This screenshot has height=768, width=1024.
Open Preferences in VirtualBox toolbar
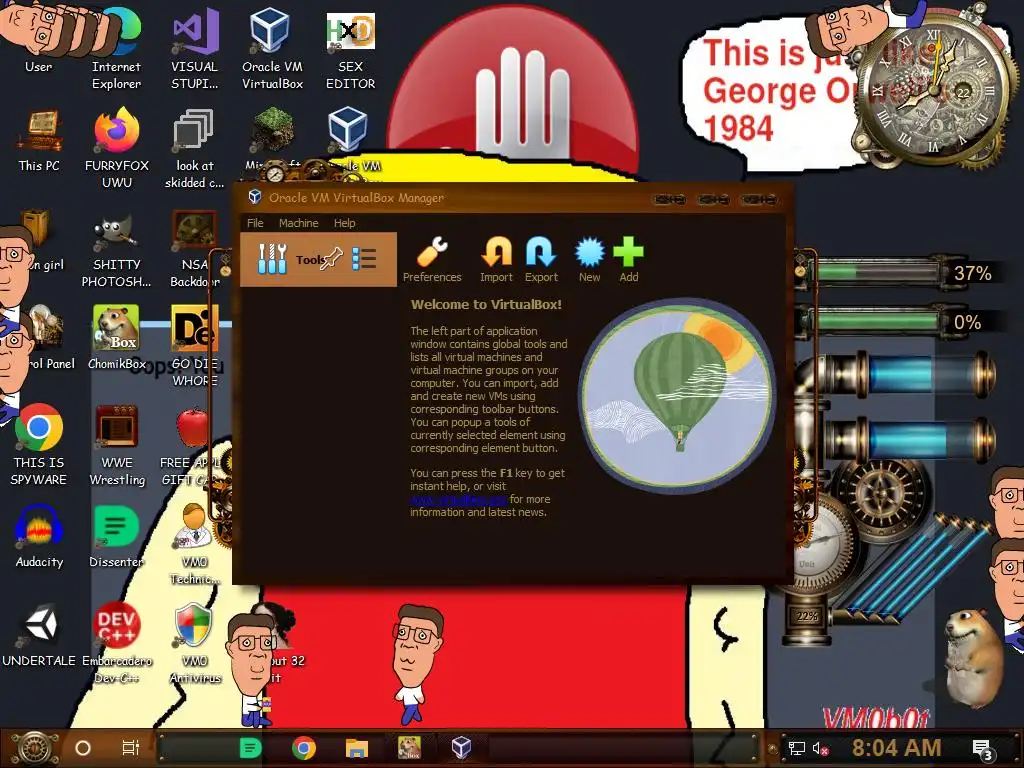(x=432, y=259)
